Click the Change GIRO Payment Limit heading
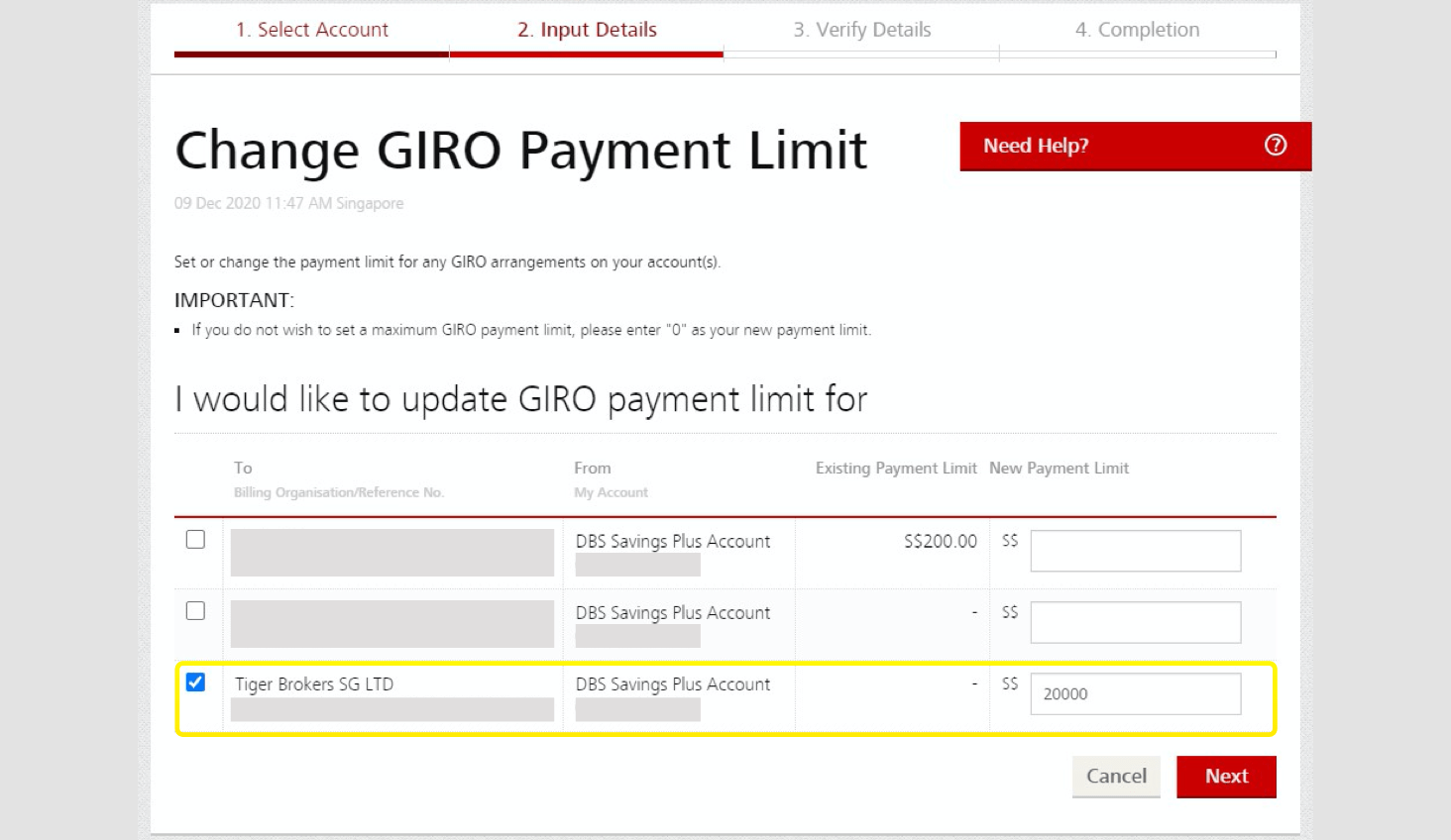1451x840 pixels. (x=520, y=151)
